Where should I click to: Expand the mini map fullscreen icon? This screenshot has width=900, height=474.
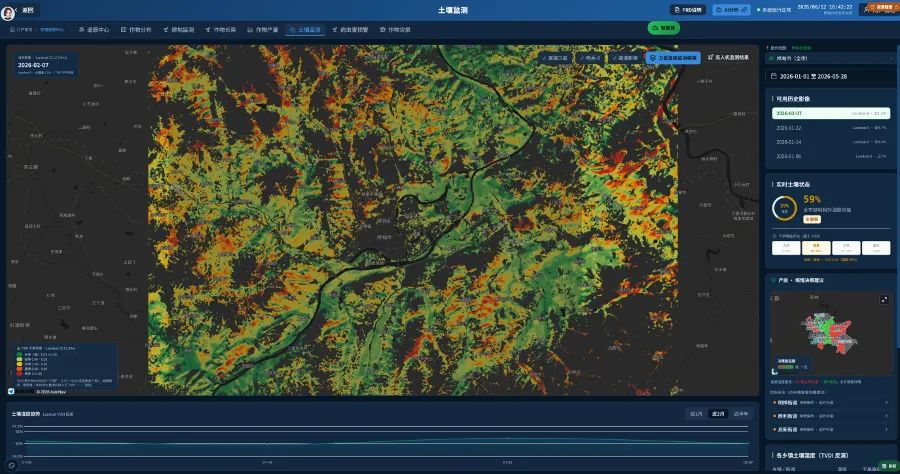pos(884,300)
